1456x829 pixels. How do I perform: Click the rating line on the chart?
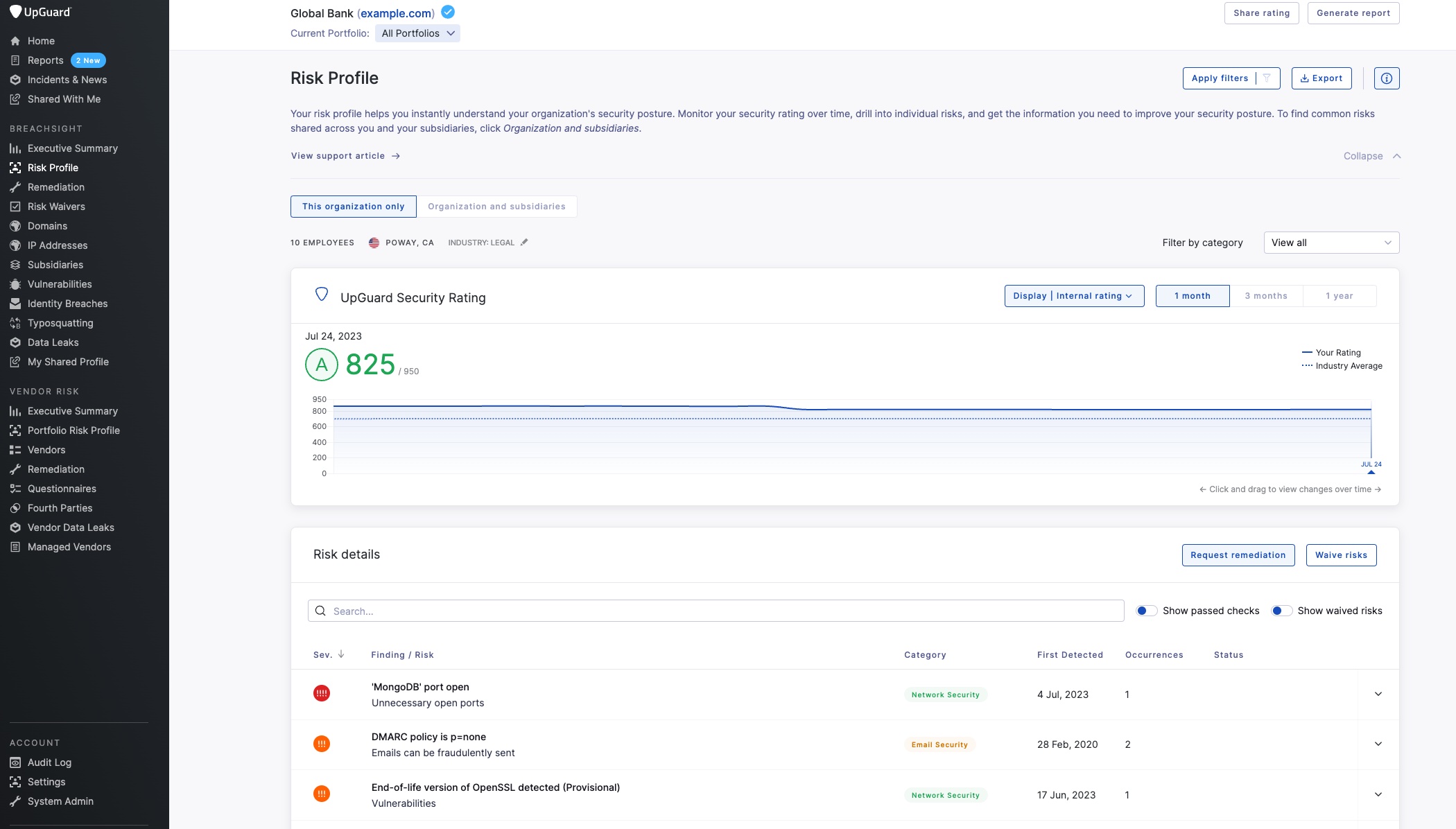point(851,408)
